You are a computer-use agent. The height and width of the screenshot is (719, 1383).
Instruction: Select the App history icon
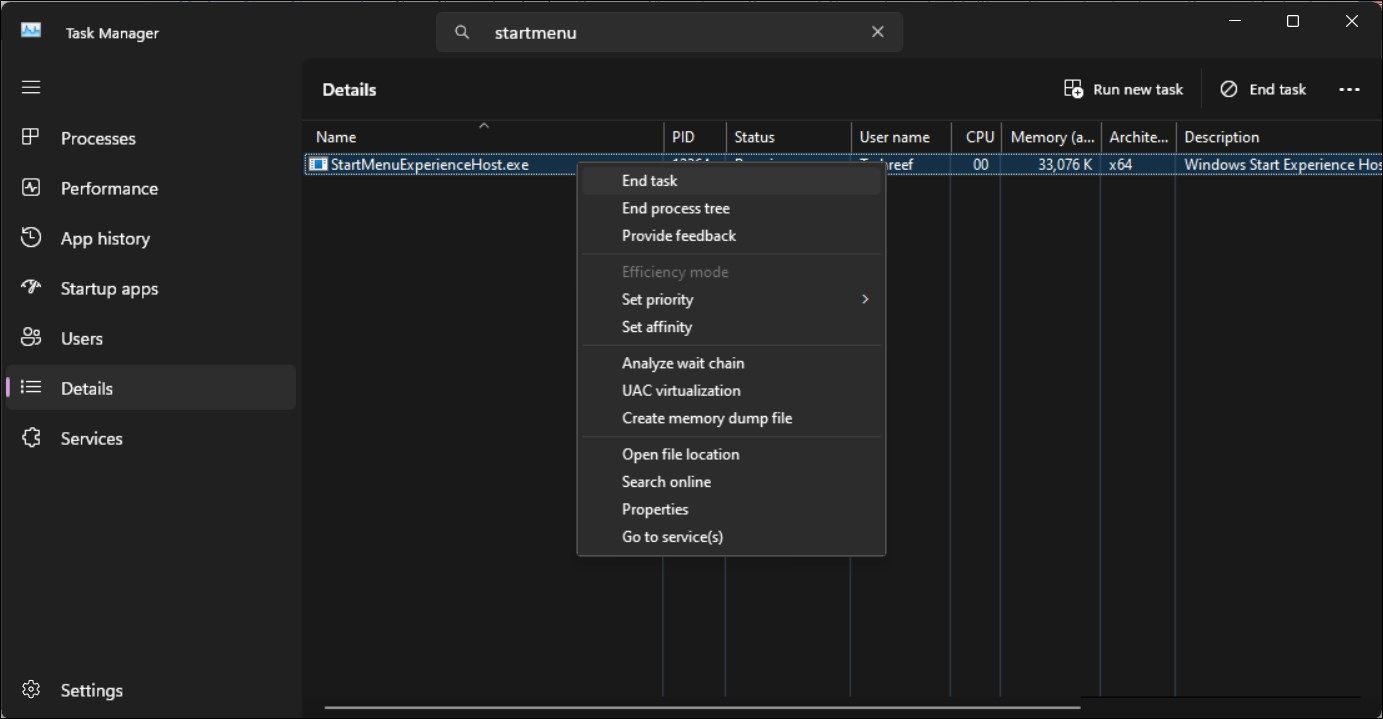click(x=31, y=238)
